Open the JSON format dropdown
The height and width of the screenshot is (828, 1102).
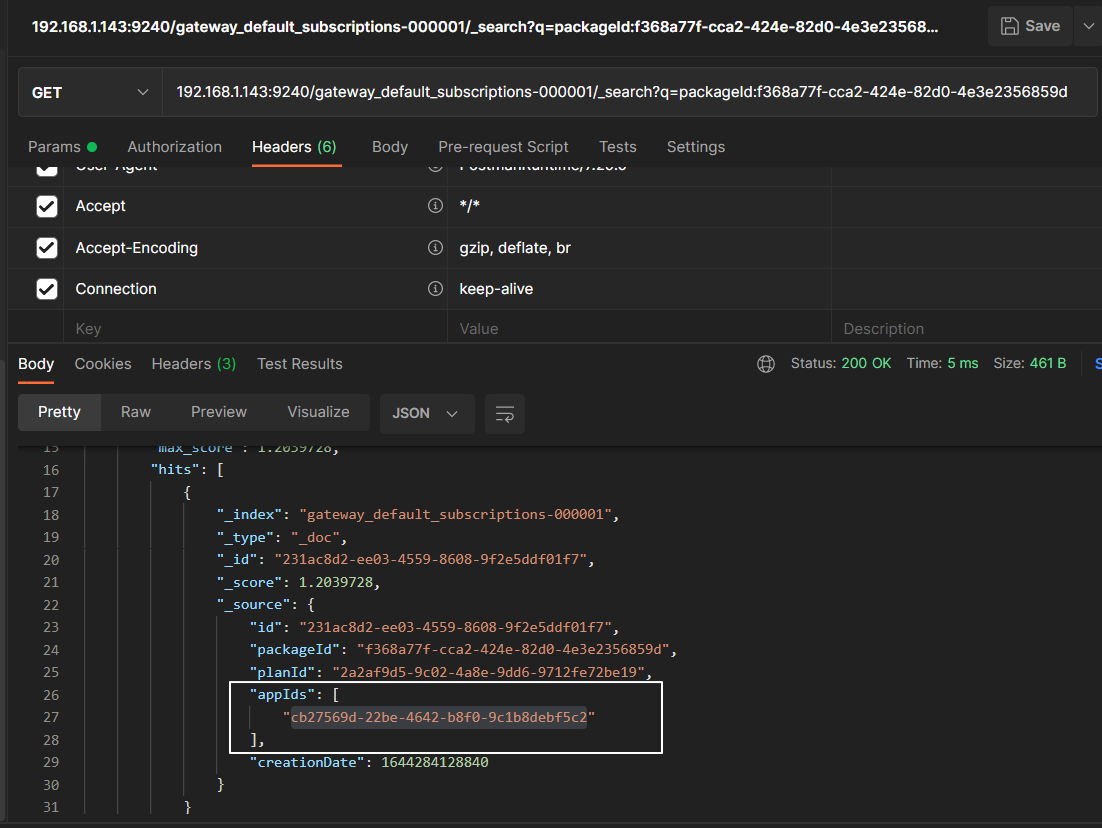pyautogui.click(x=426, y=413)
